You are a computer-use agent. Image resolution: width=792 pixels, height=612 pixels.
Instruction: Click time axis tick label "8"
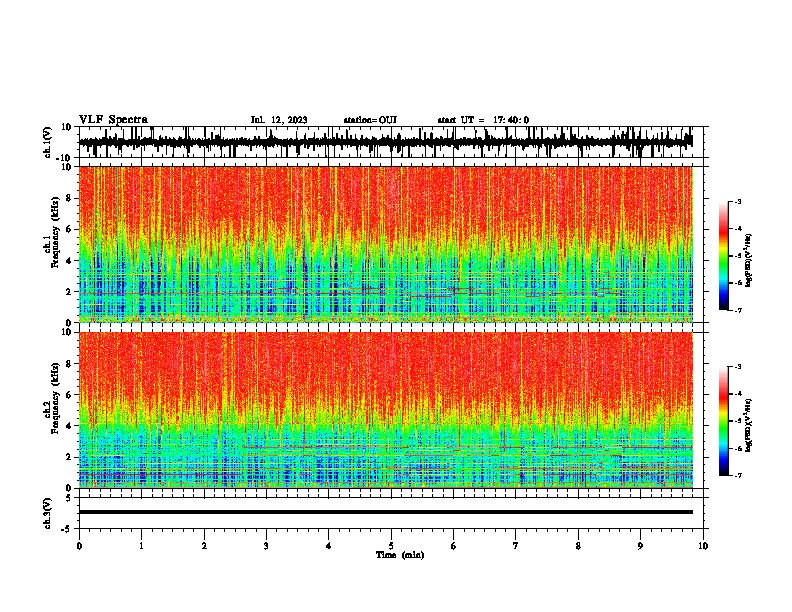click(578, 546)
